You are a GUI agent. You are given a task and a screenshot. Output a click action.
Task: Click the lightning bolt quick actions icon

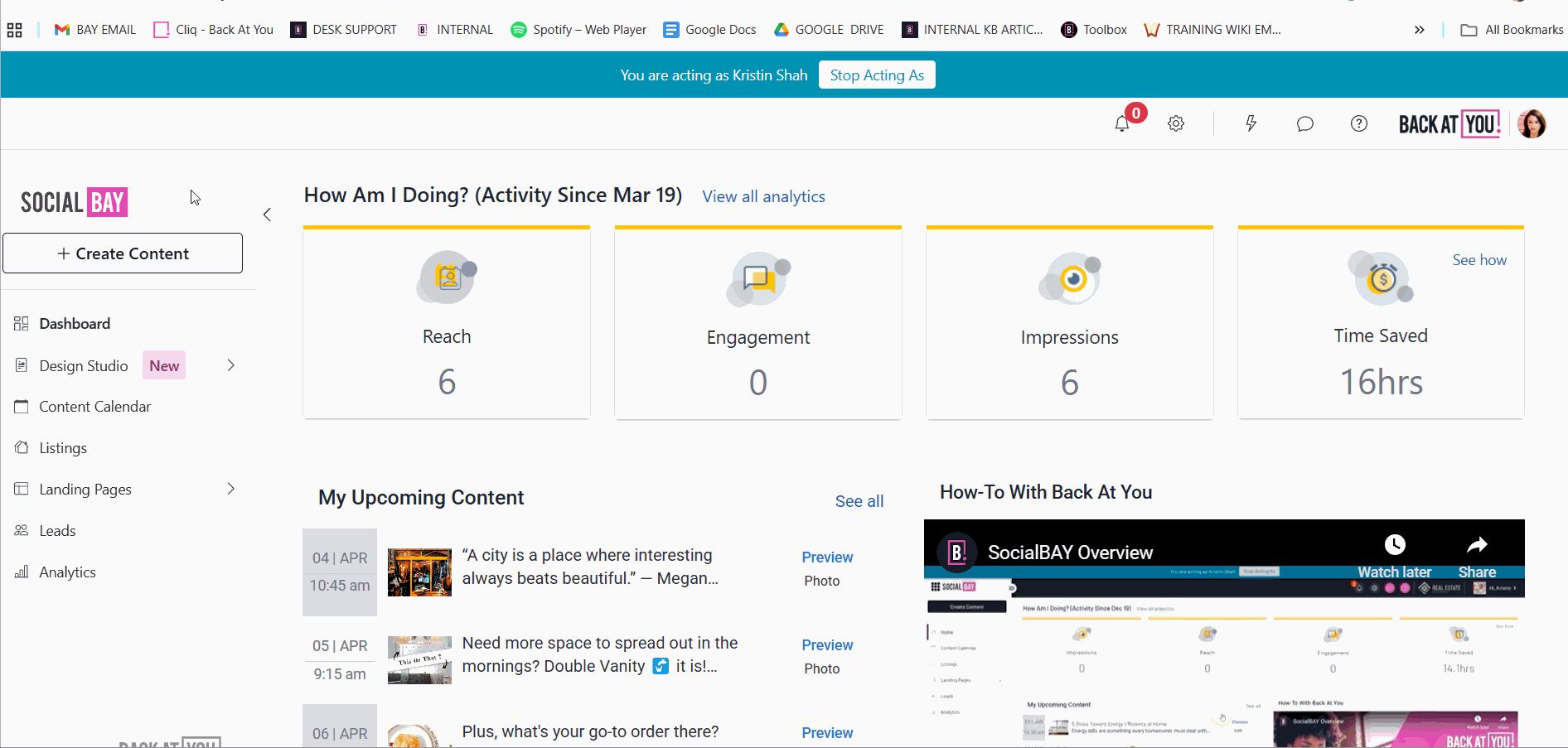pyautogui.click(x=1251, y=123)
